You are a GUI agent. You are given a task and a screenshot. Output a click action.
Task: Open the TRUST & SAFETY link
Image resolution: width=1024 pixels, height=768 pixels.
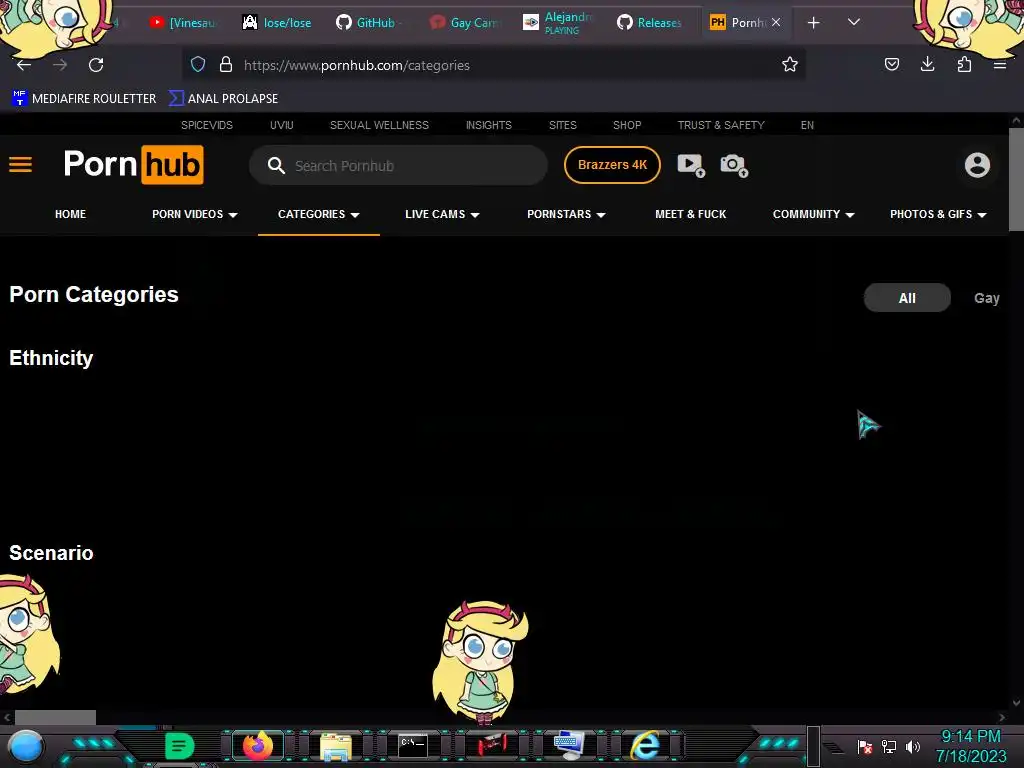pyautogui.click(x=721, y=125)
